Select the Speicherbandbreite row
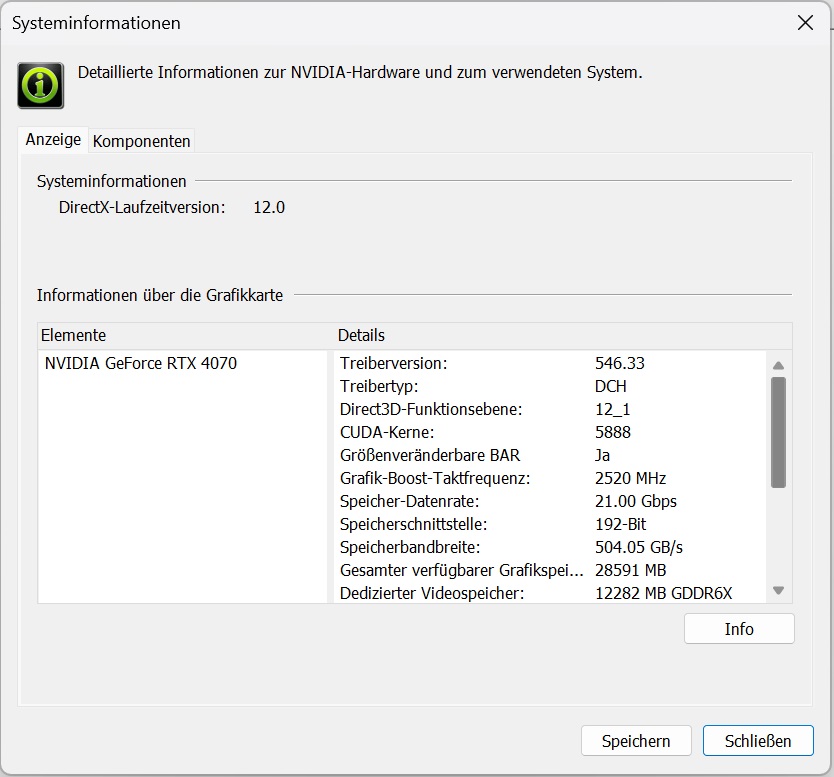The height and width of the screenshot is (777, 834). pos(410,547)
